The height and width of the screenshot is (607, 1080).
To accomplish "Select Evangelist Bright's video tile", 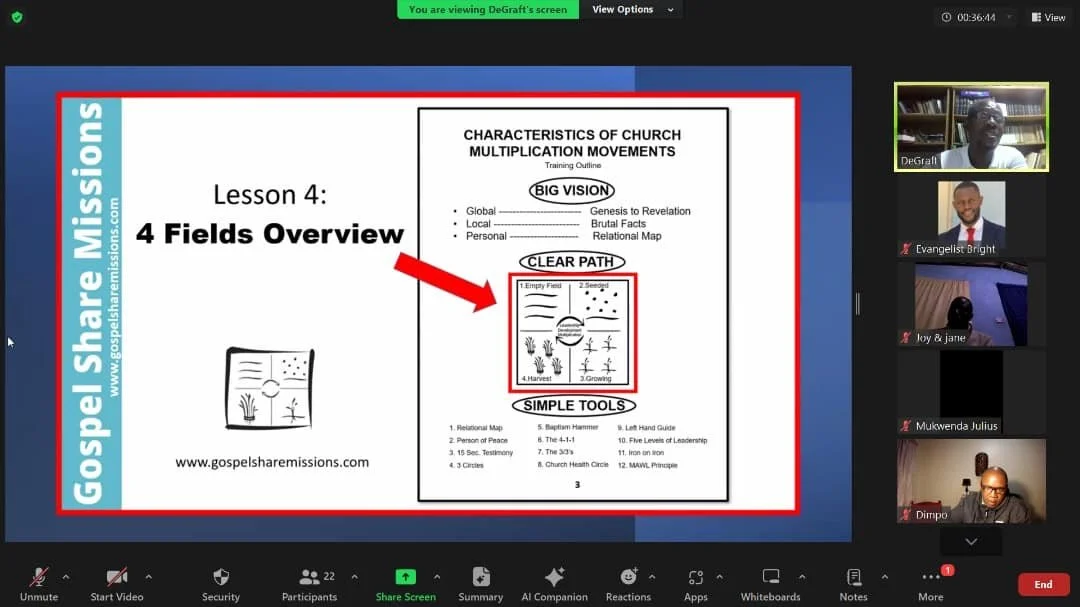I will click(x=971, y=216).
